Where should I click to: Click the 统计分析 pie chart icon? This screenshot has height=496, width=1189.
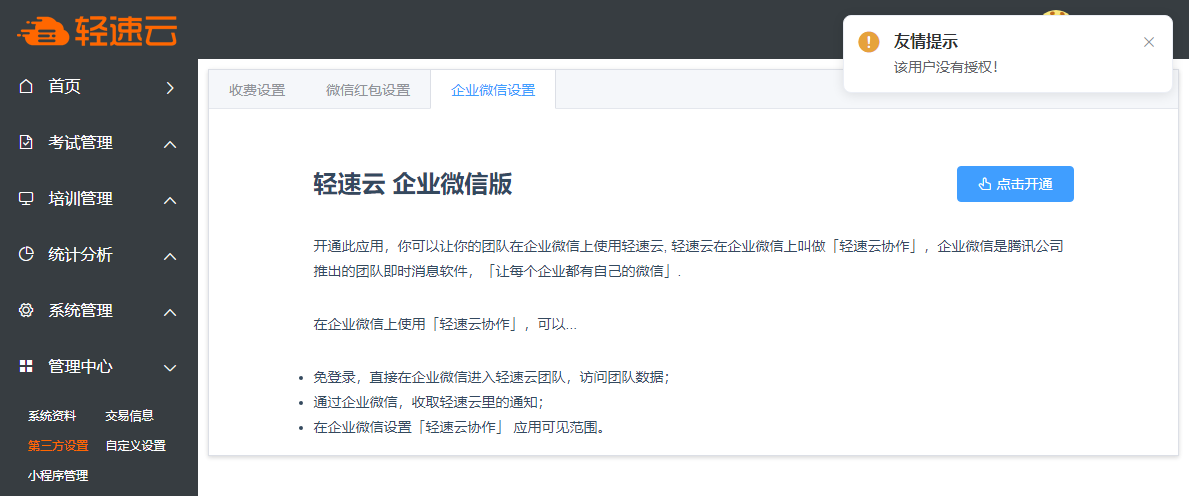[26, 254]
